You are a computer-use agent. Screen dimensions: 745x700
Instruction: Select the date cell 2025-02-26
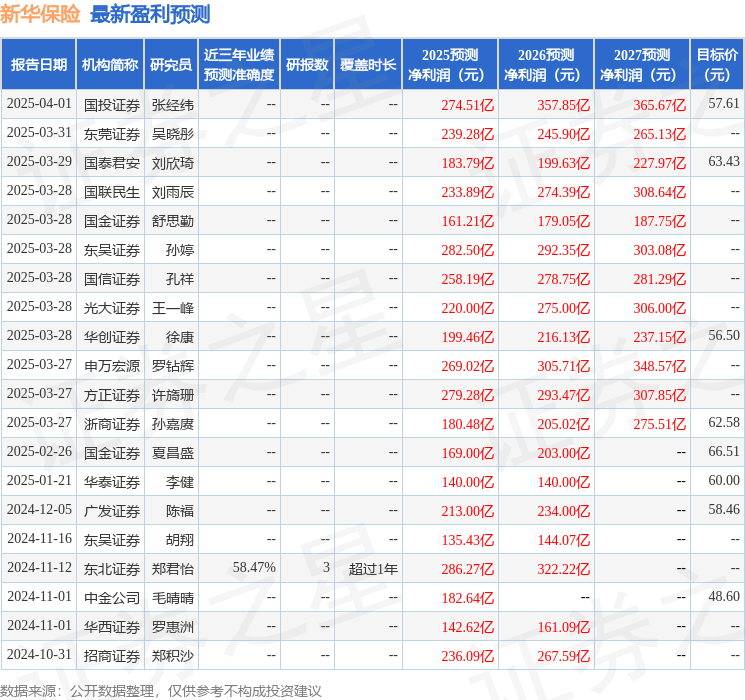(39, 451)
